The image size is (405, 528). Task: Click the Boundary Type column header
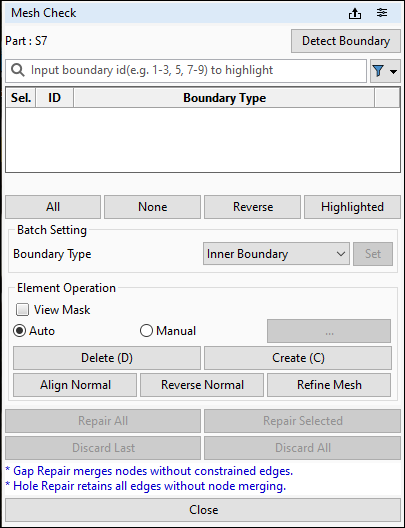(224, 98)
